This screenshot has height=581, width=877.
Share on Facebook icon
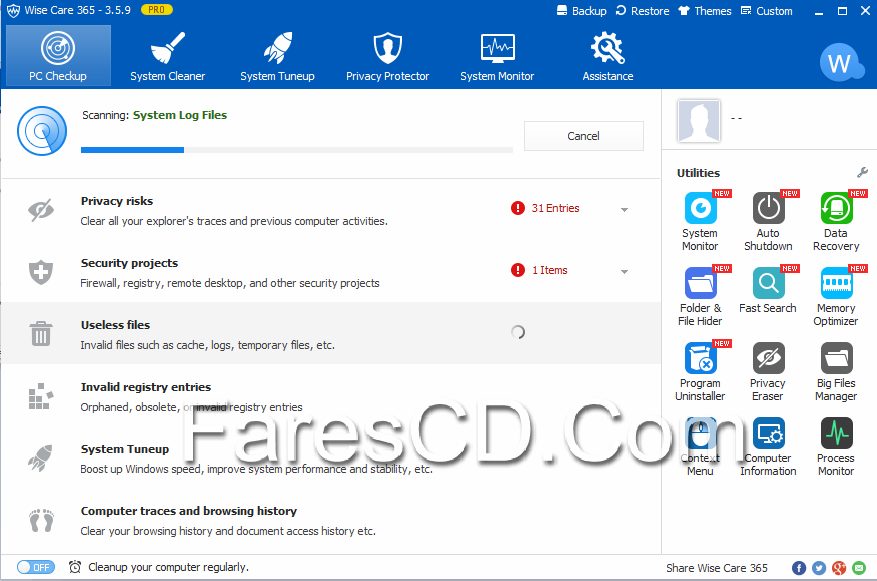pyautogui.click(x=799, y=568)
